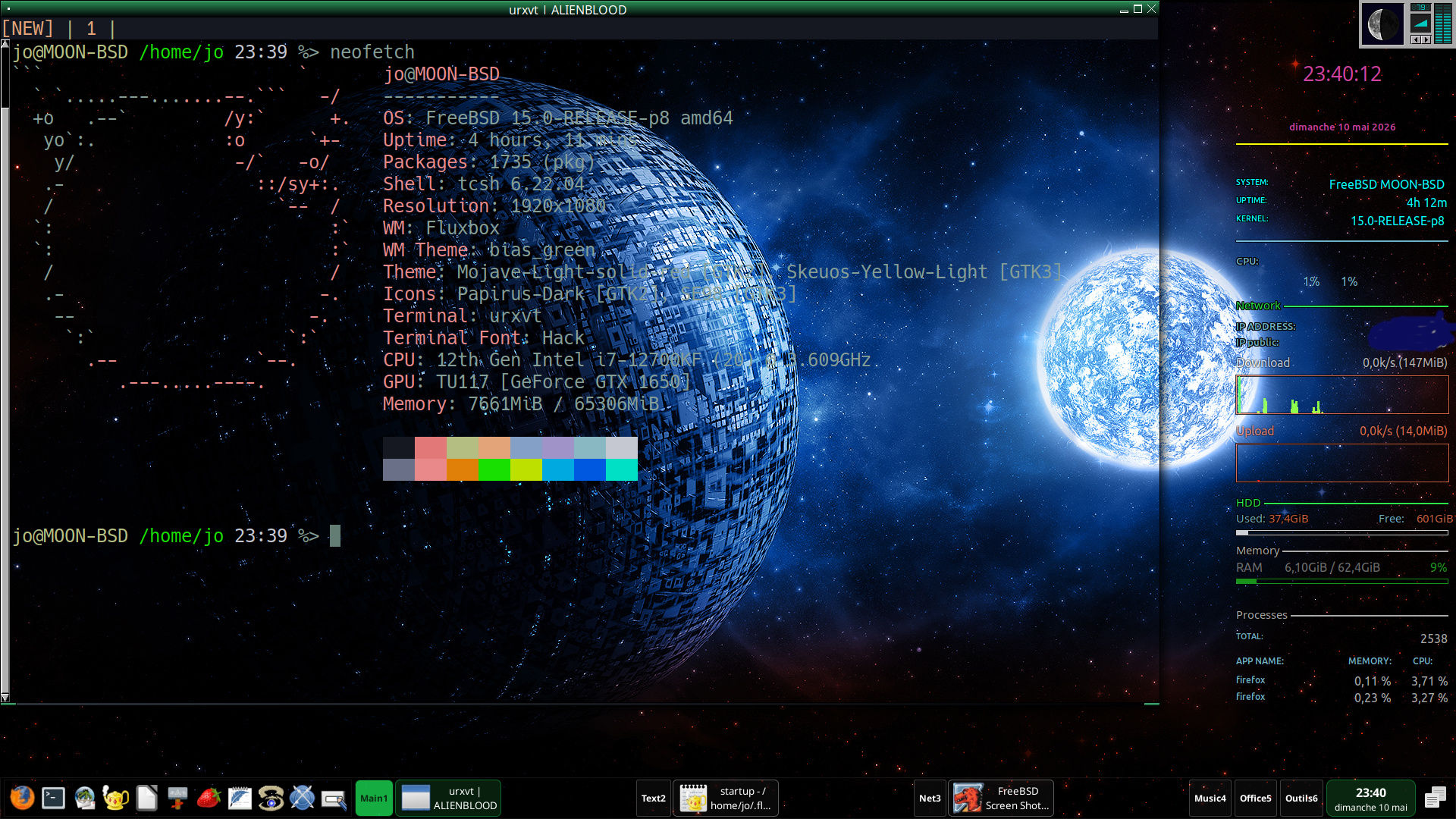Click the conky clock "23:40:12"
This screenshot has width=1456, height=819.
click(x=1342, y=74)
